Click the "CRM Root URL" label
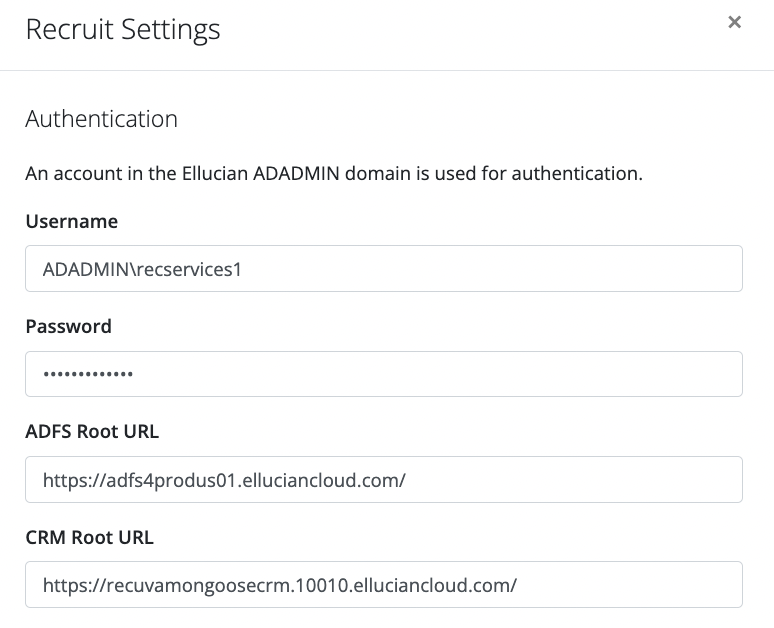The height and width of the screenshot is (628, 774). pos(89,537)
